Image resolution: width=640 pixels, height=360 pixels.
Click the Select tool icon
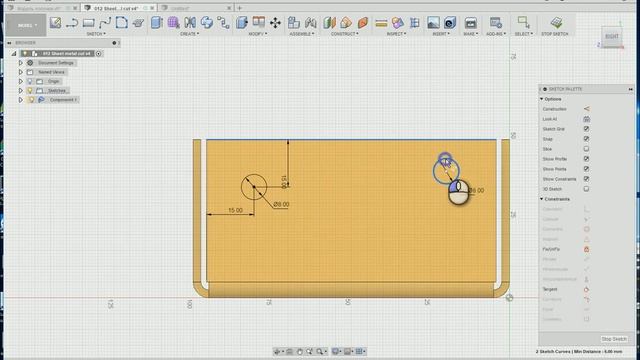pyautogui.click(x=523, y=22)
